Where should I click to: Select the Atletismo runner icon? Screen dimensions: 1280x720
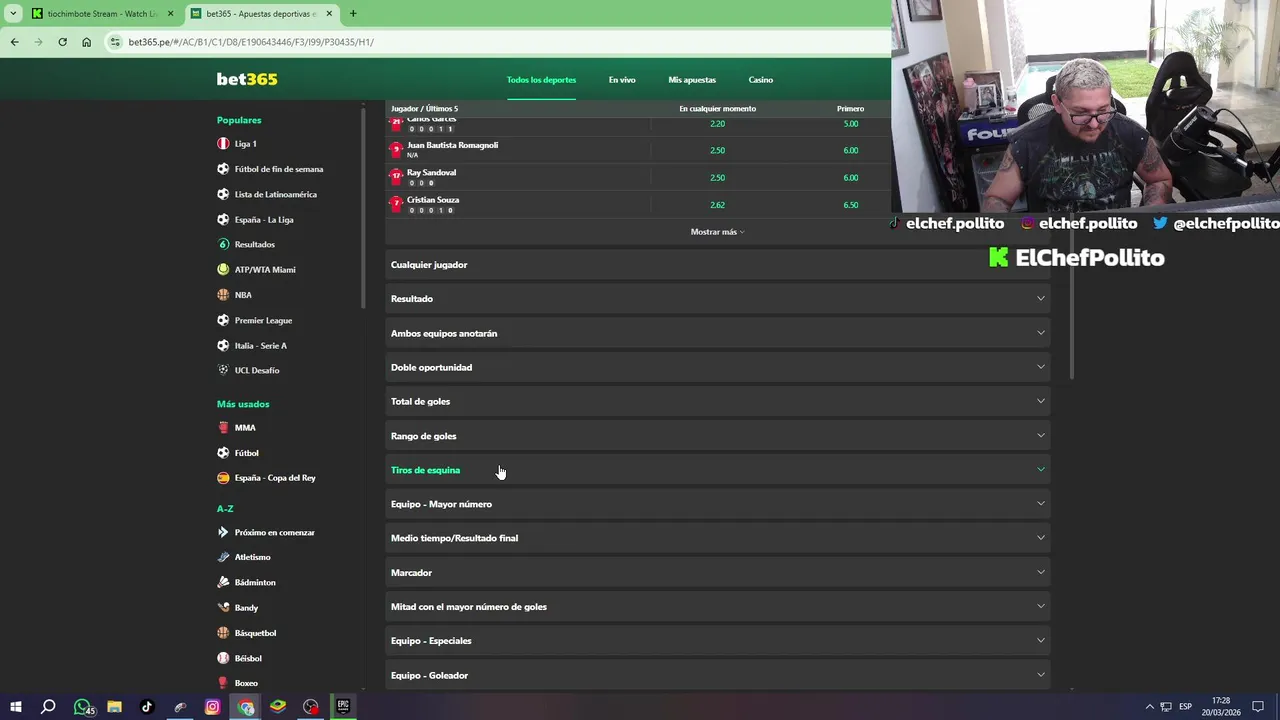click(223, 557)
